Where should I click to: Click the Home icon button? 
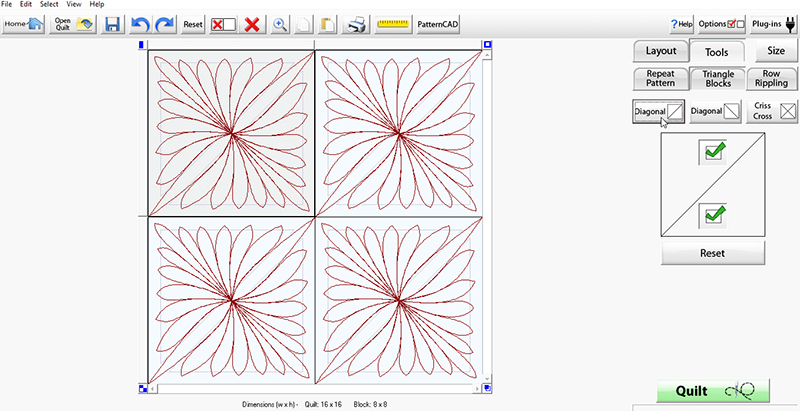tap(22, 23)
